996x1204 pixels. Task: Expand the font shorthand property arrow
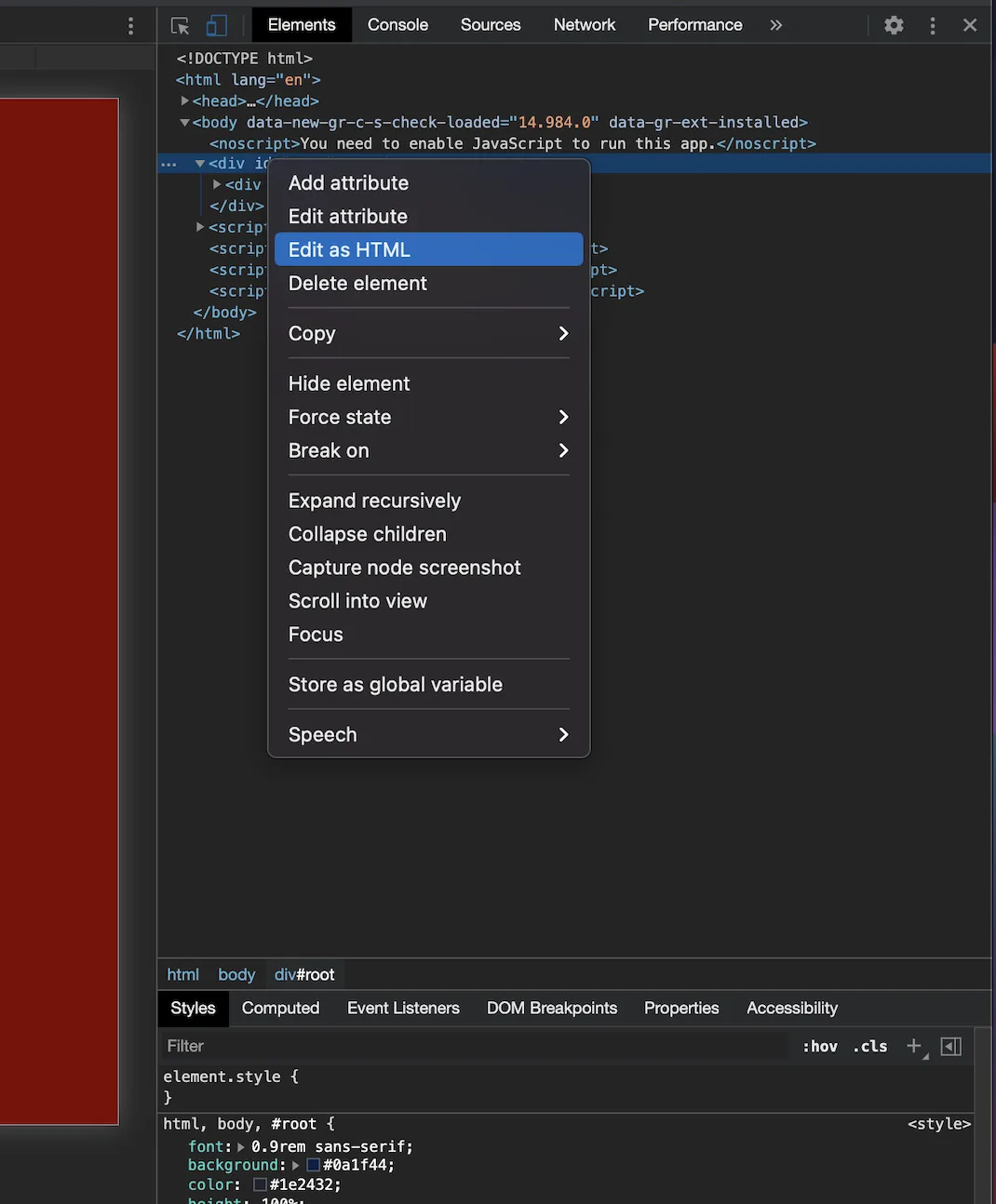coord(241,1147)
